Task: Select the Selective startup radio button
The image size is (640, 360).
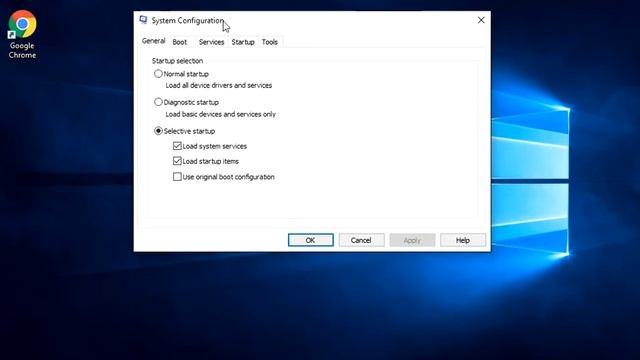Action: pyautogui.click(x=158, y=131)
